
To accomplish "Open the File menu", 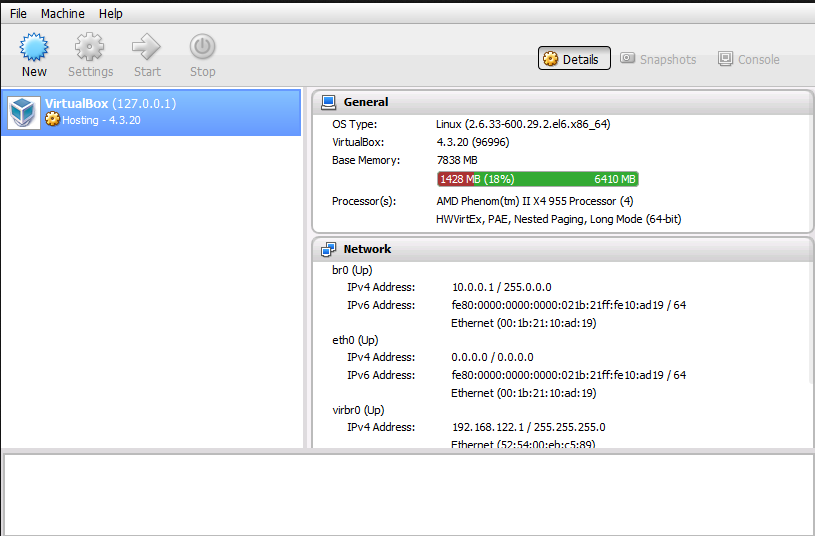I will coord(18,14).
